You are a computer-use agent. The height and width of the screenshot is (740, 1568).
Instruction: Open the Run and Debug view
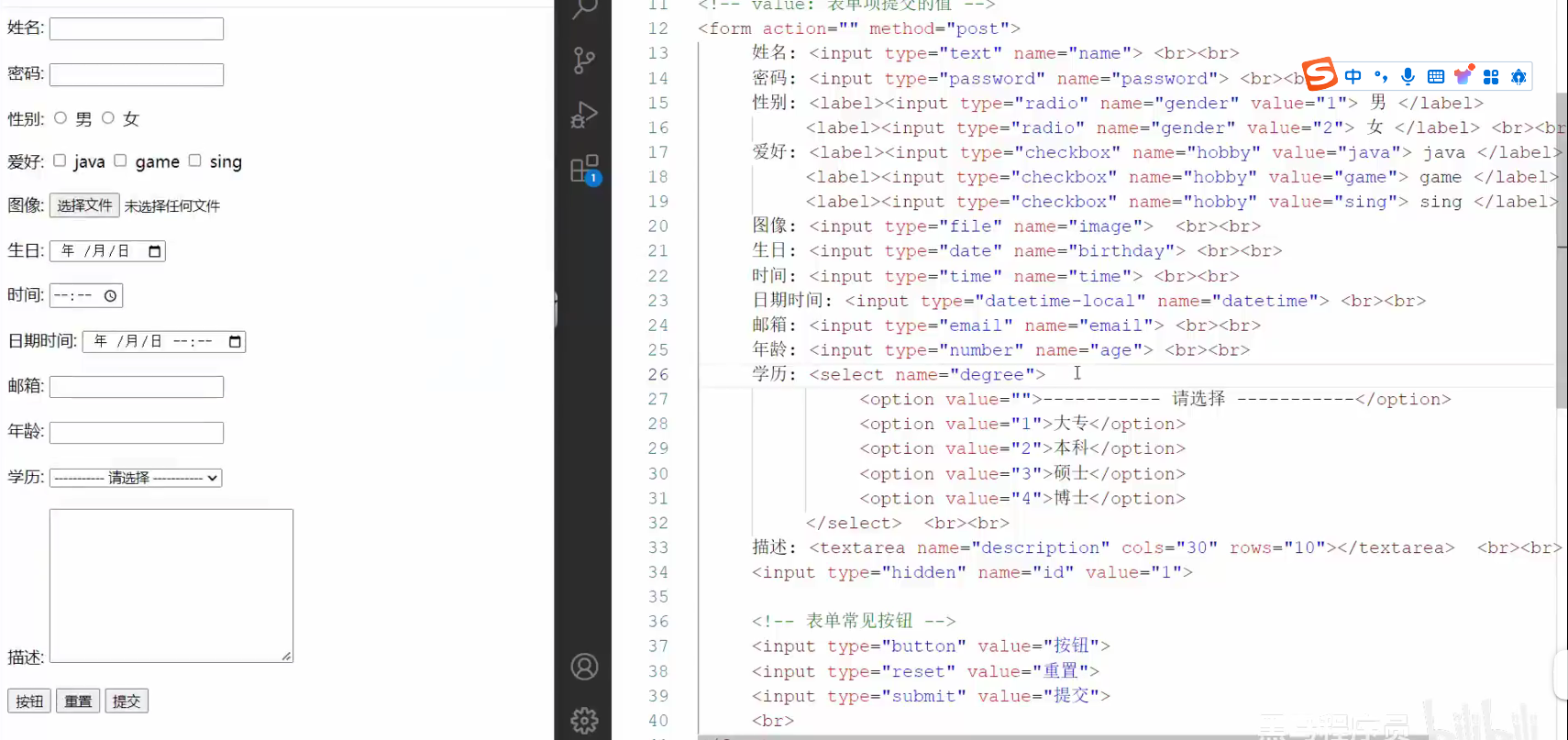point(583,115)
